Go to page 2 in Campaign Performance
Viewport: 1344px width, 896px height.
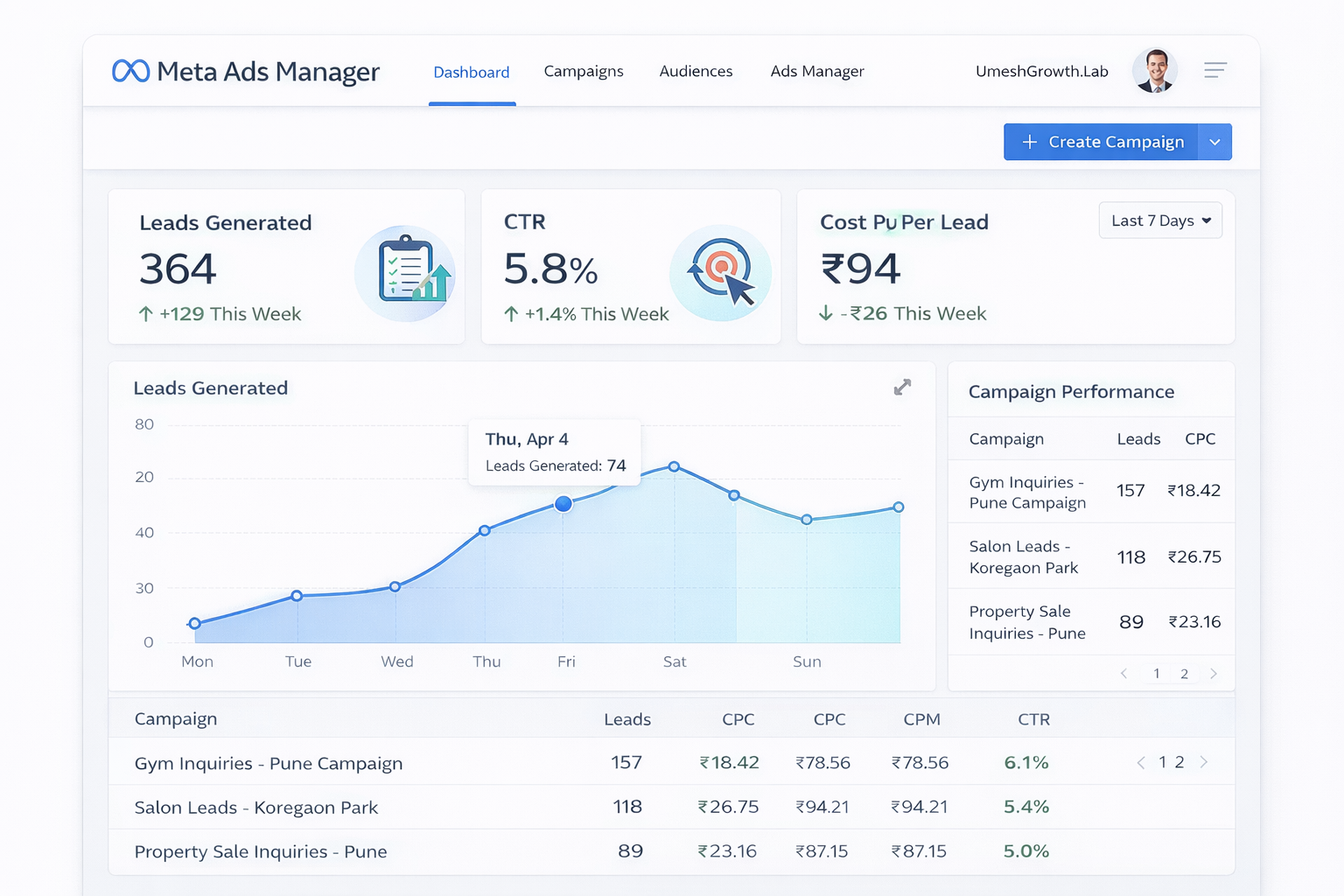click(1184, 674)
